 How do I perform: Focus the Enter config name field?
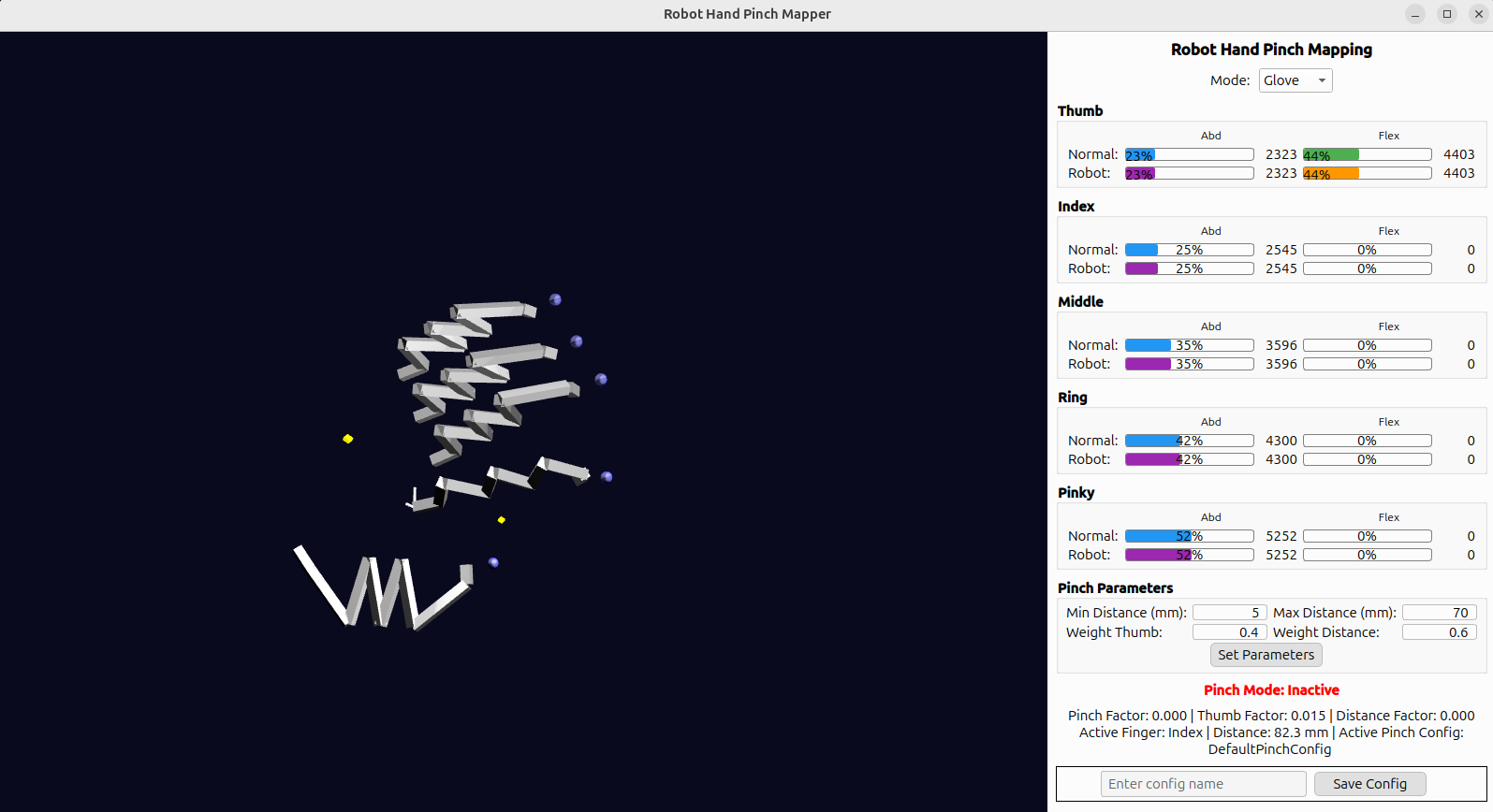[x=1204, y=784]
